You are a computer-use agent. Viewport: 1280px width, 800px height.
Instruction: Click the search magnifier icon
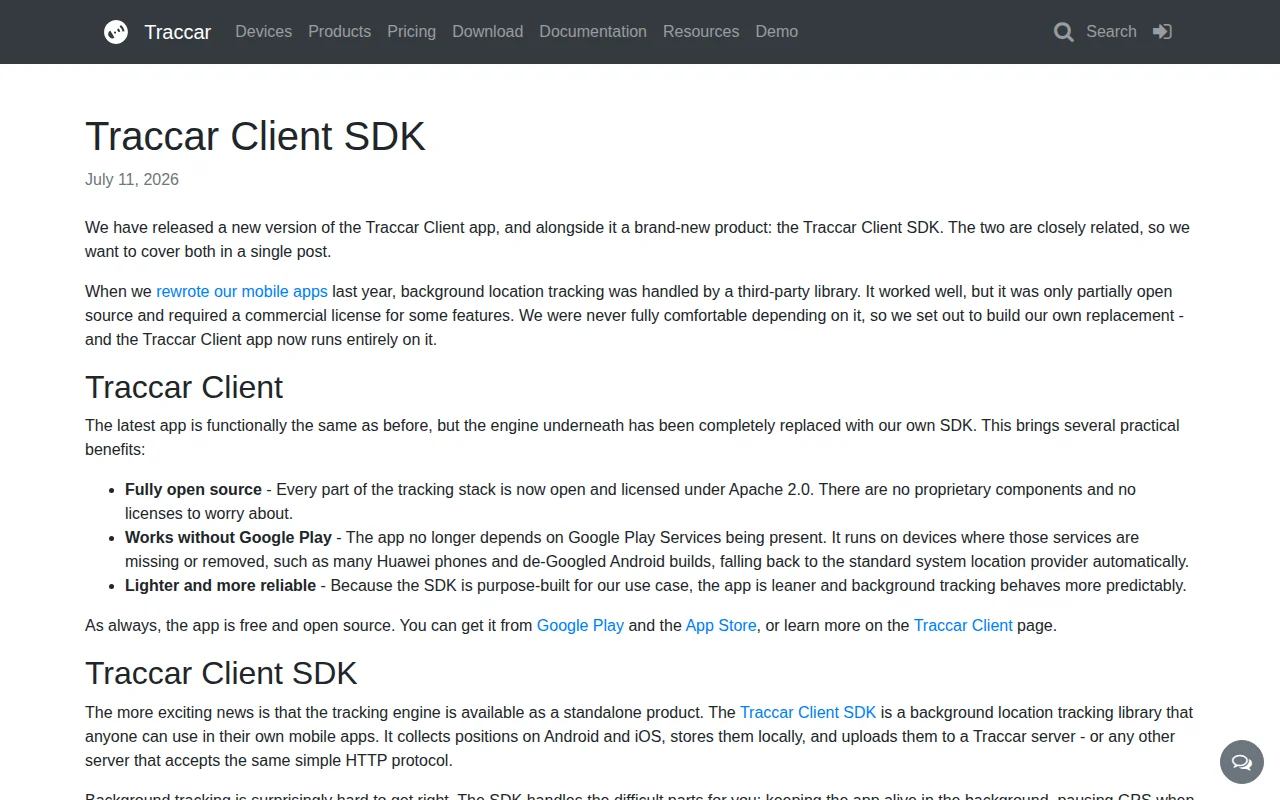point(1064,32)
